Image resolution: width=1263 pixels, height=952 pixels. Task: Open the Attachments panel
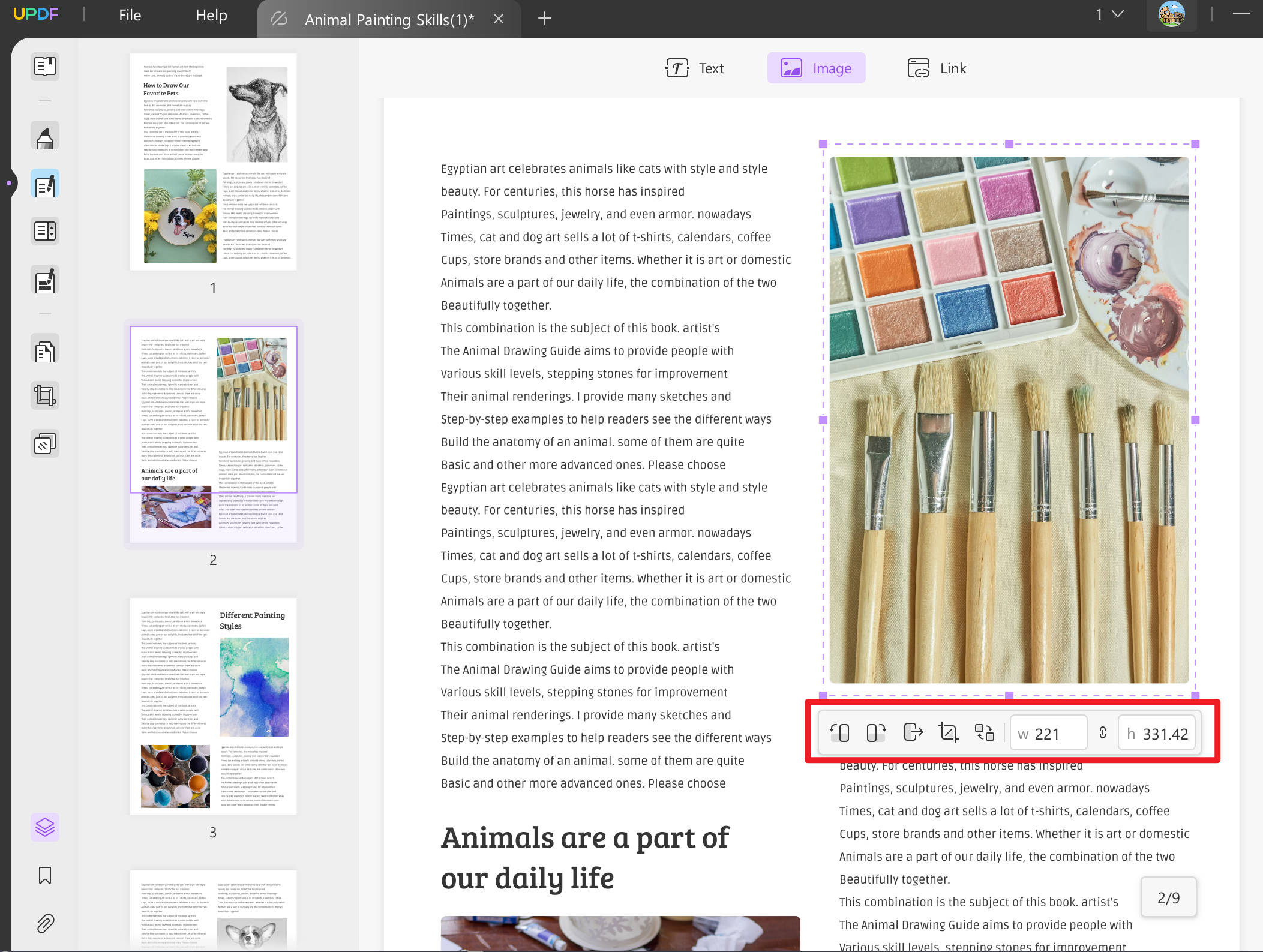[x=44, y=924]
